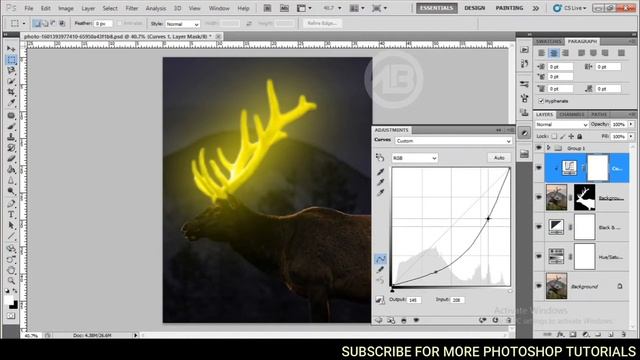The image size is (640, 360).
Task: Select the Hand tool
Action: (x=11, y=270)
